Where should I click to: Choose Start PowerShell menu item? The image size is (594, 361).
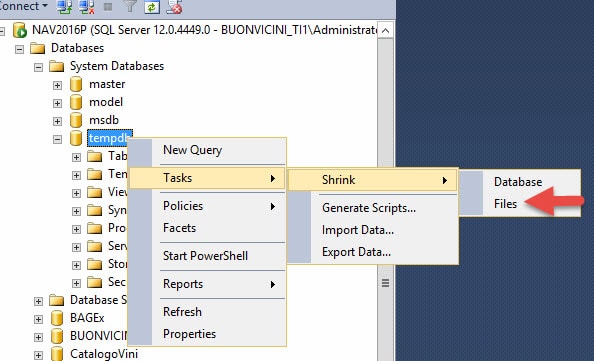(x=207, y=256)
